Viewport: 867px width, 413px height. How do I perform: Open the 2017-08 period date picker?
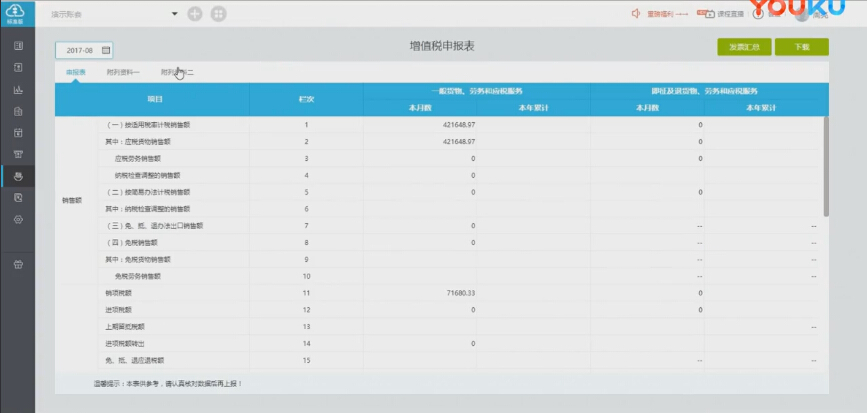[79, 50]
